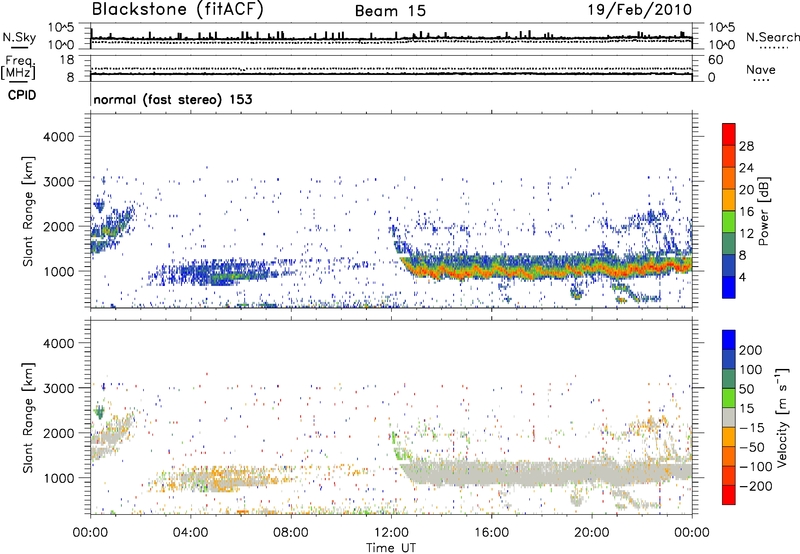Click the gray ground-scatter band in velocity plot
The image size is (800, 554).
546,473
